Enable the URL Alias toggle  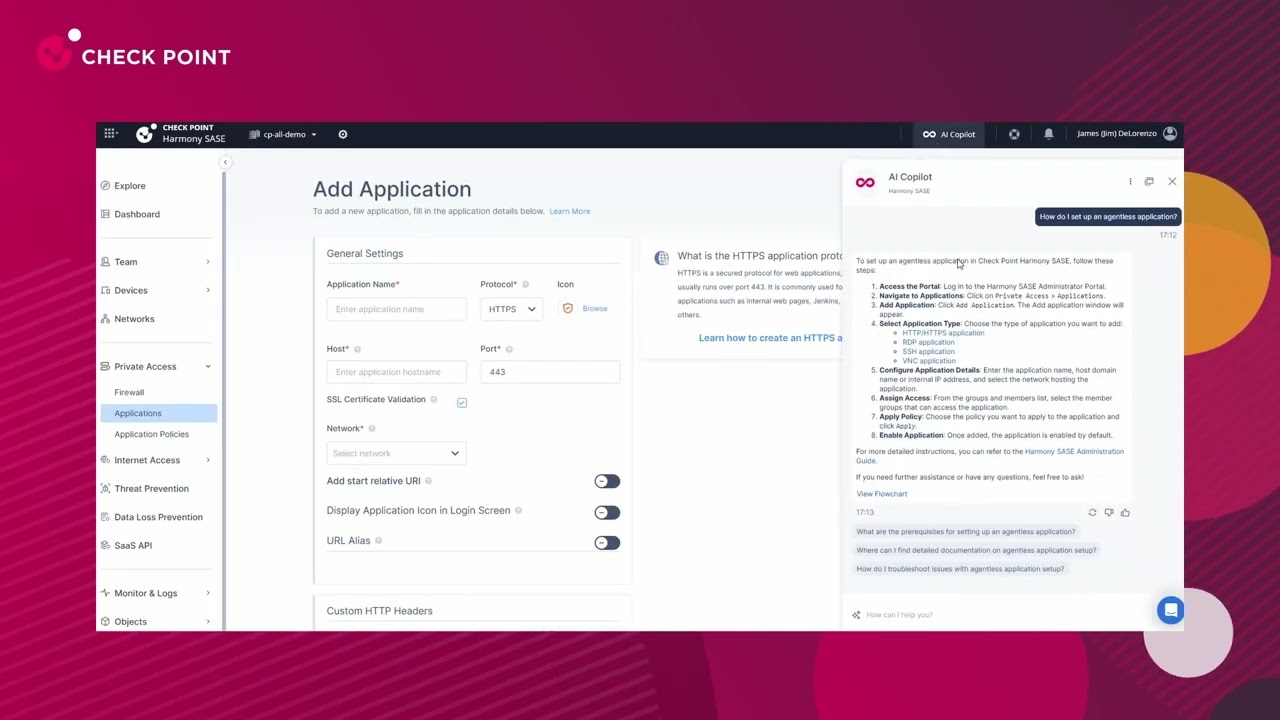click(607, 542)
